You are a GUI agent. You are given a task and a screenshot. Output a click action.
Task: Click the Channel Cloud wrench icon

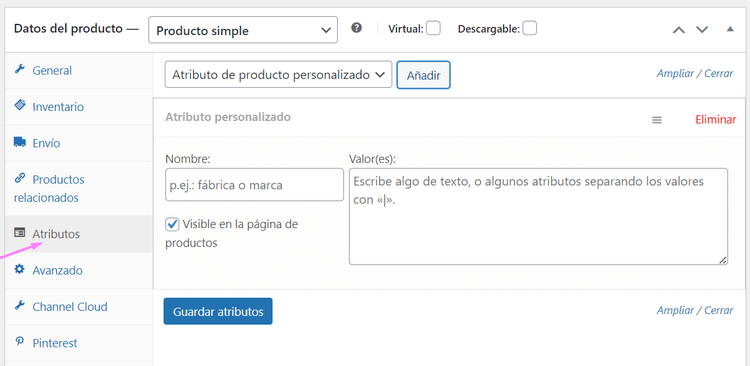[x=20, y=306]
